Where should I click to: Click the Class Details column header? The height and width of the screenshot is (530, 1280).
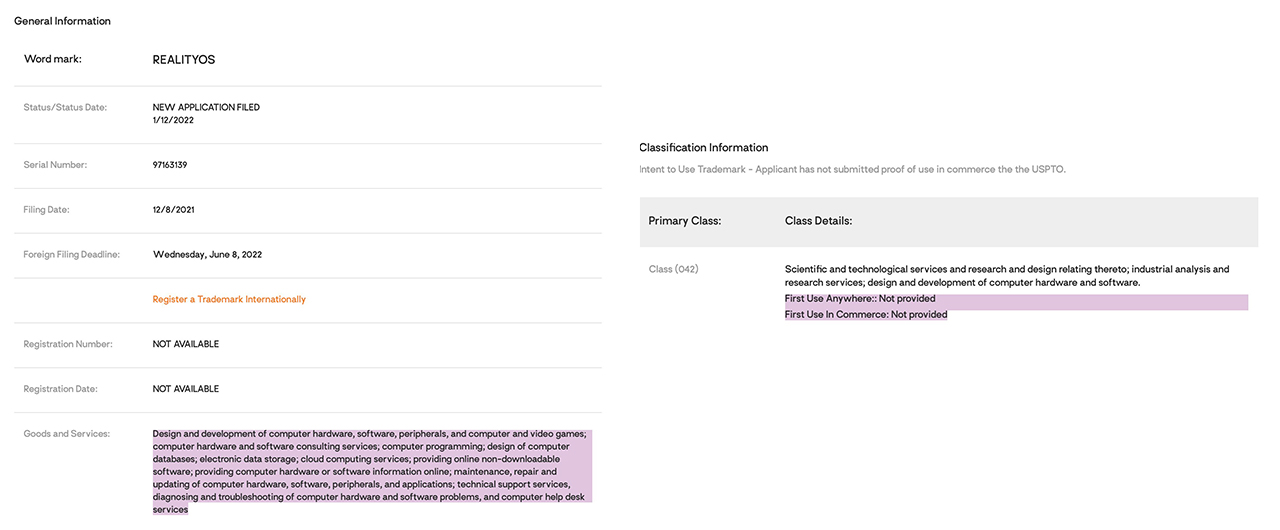[x=818, y=221]
